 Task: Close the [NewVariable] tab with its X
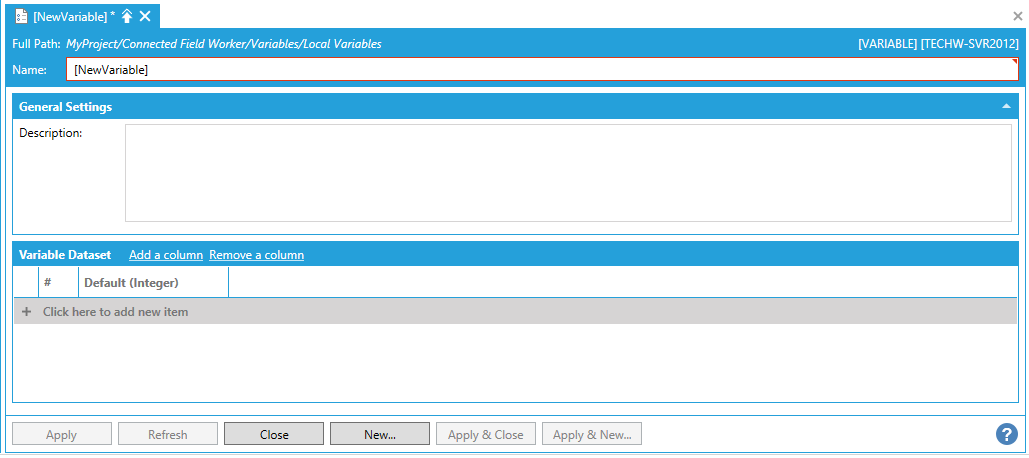click(145, 16)
